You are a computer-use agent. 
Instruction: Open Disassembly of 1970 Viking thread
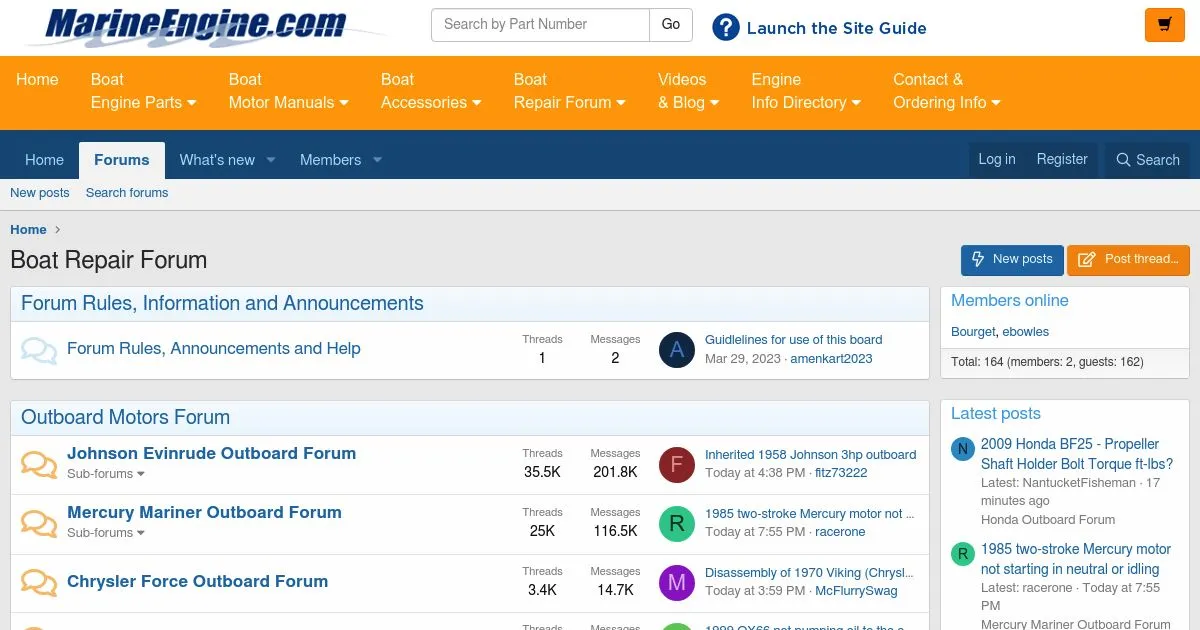809,573
